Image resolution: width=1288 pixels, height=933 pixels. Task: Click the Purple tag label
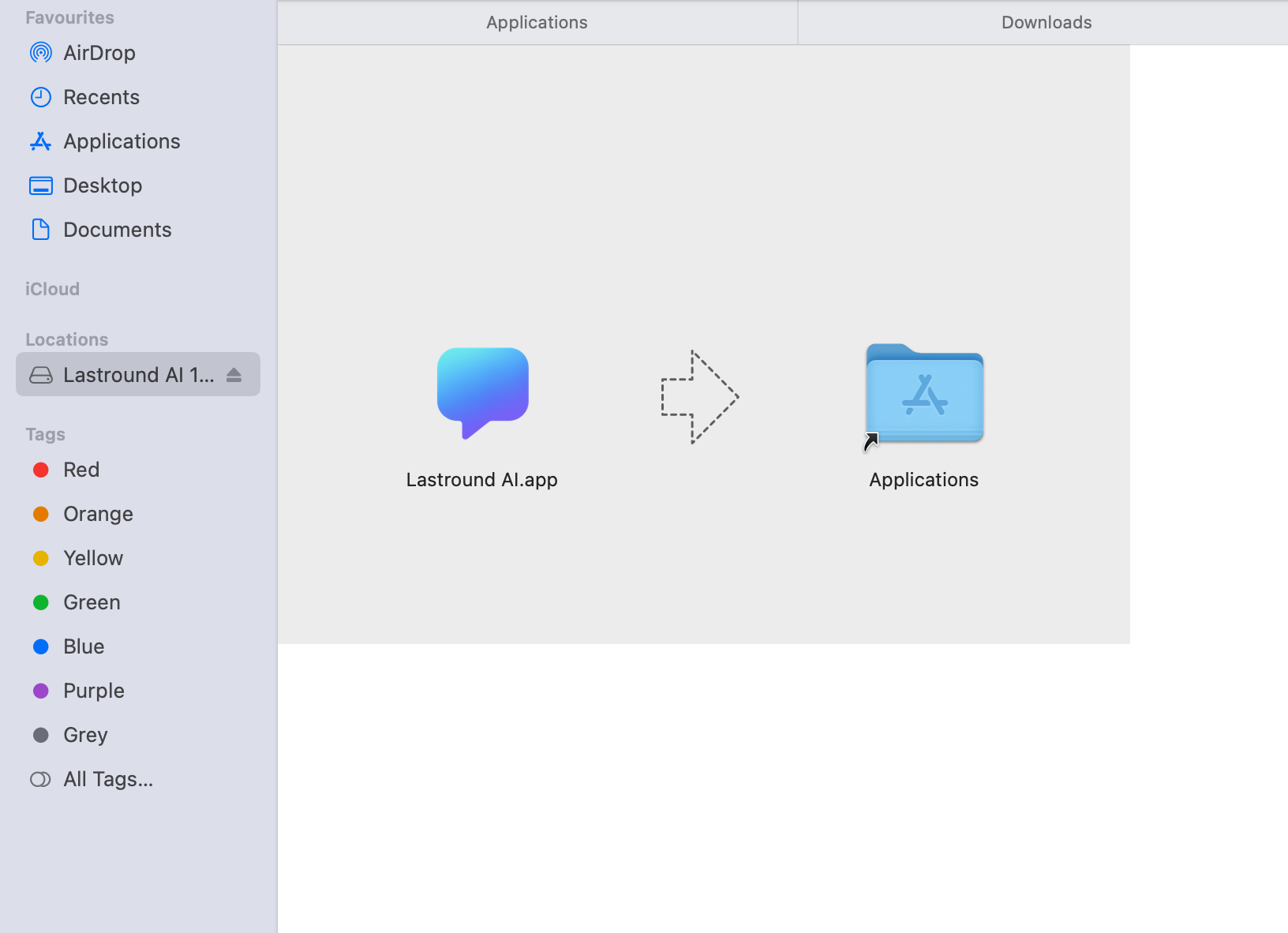click(94, 691)
